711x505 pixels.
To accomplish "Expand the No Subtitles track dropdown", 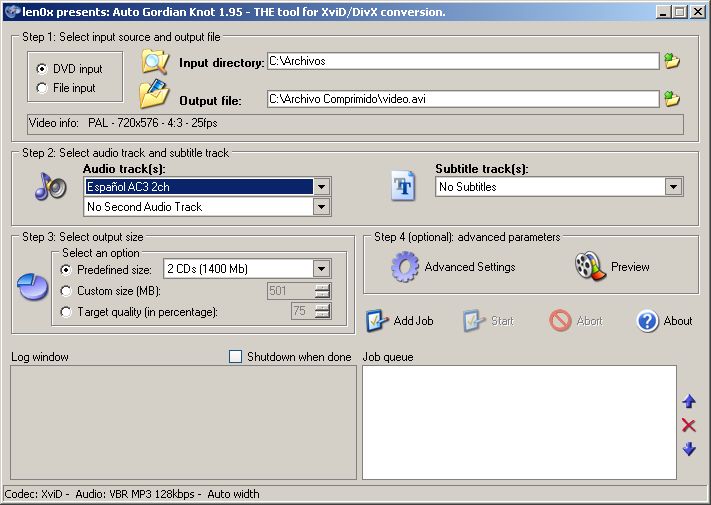I will 673,187.
